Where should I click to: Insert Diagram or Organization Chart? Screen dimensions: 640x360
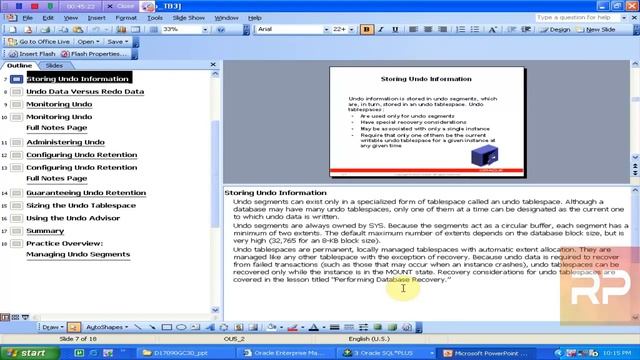click(224, 327)
